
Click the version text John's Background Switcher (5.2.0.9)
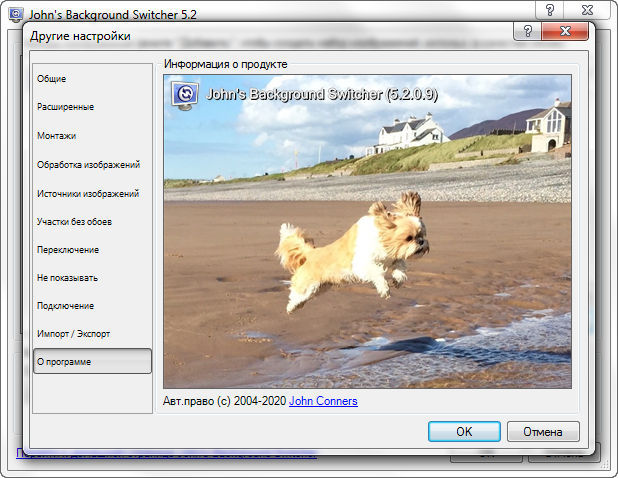click(322, 95)
